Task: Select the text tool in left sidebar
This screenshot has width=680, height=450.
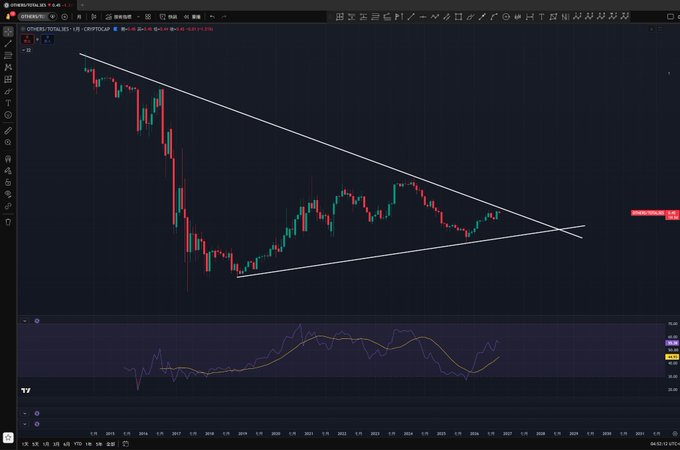Action: click(8, 103)
